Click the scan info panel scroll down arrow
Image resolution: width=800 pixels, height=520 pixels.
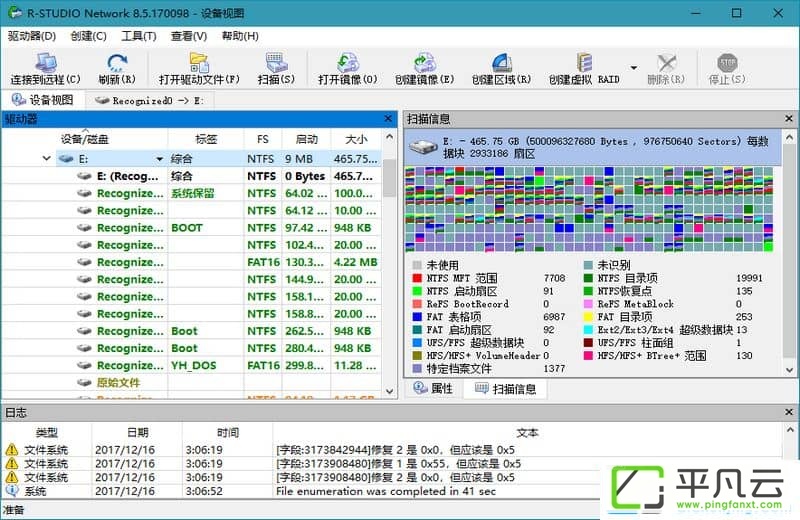[x=789, y=370]
